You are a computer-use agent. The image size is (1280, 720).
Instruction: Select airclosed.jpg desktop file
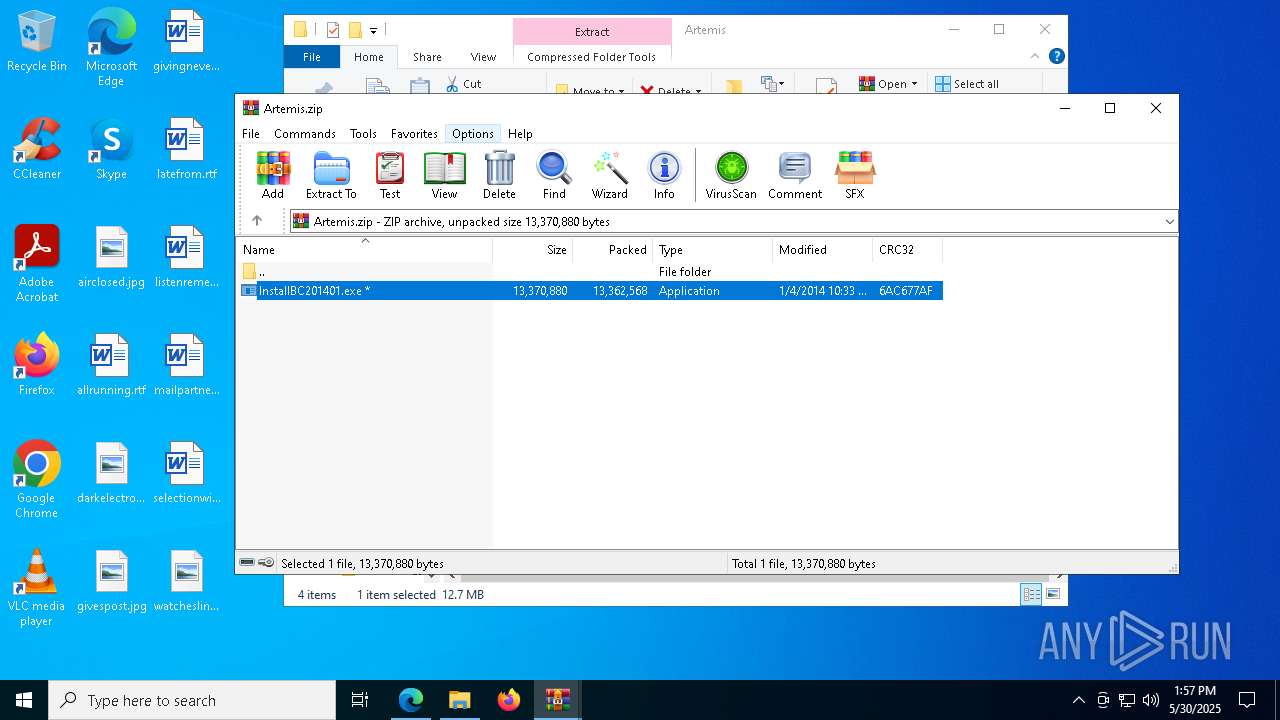111,258
